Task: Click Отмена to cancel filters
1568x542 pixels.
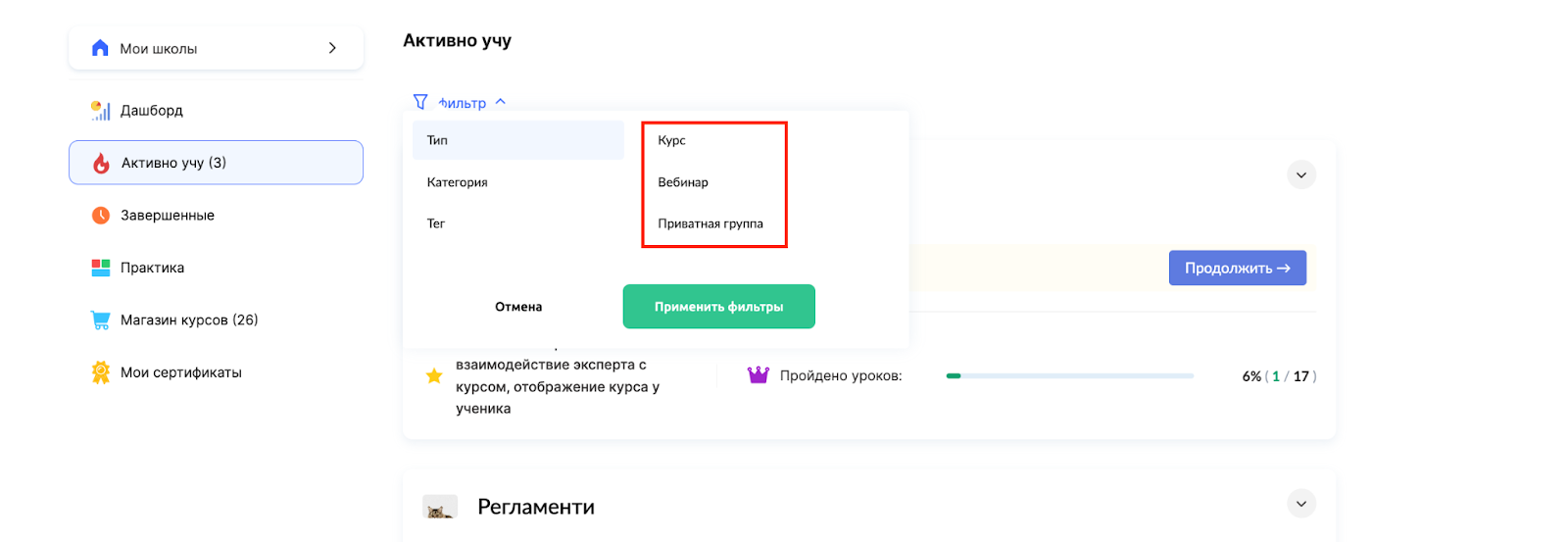Action: pos(518,307)
